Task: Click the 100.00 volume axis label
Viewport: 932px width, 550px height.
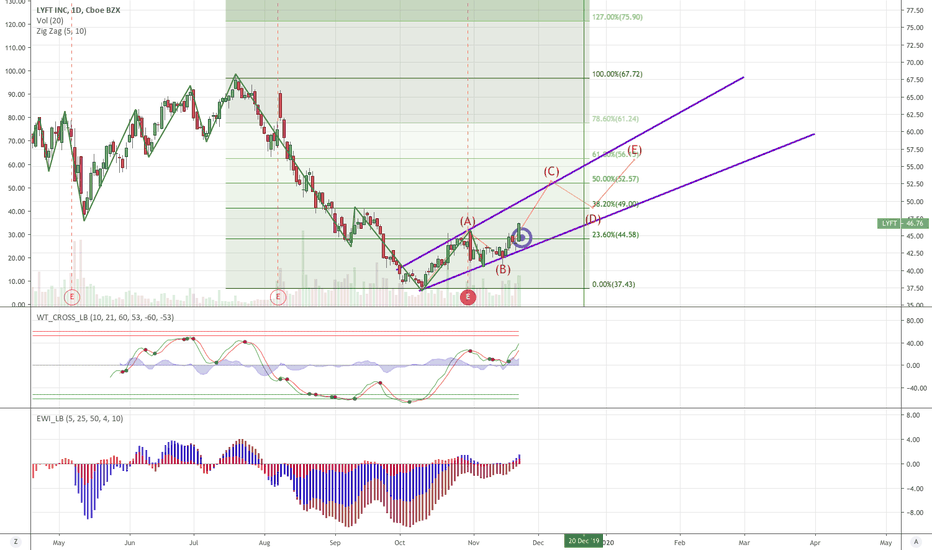Action: [x=16, y=71]
